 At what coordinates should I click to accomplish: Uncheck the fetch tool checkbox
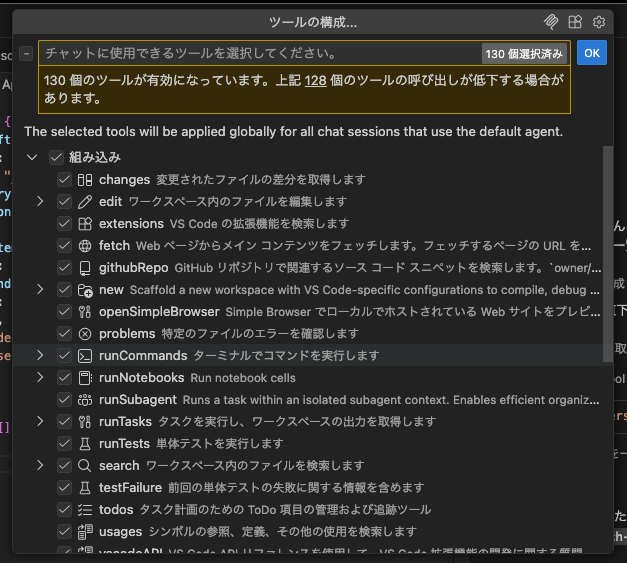(64, 246)
